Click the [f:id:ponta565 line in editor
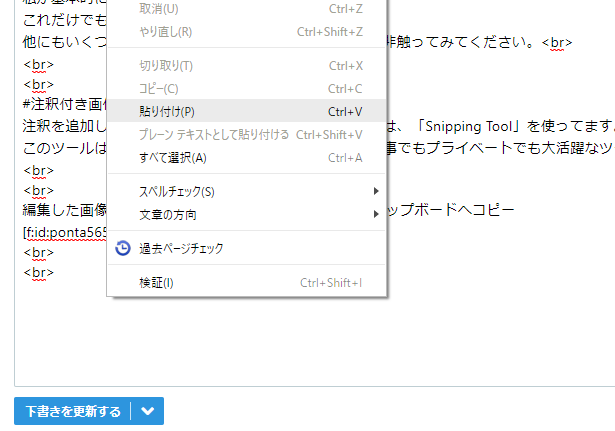Viewport: 615px width, 431px height. click(65, 233)
